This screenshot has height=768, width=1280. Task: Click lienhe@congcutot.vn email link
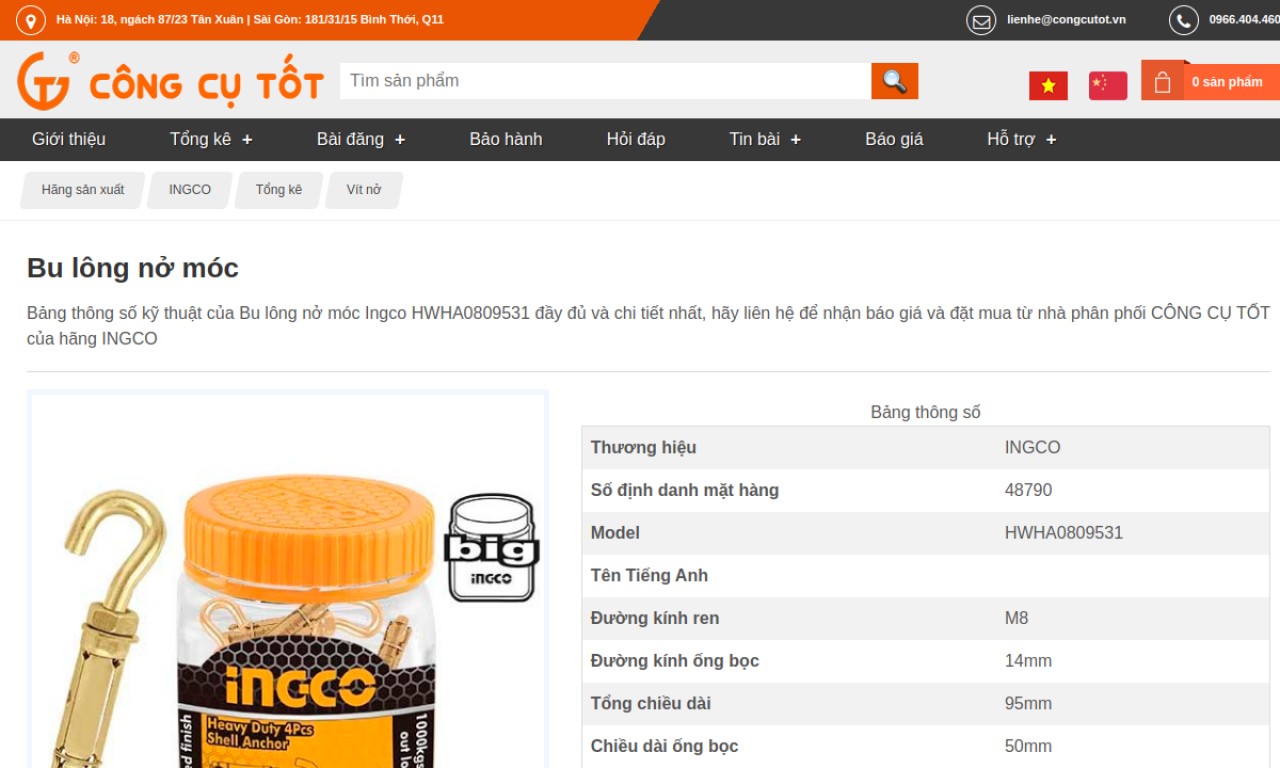[1066, 20]
